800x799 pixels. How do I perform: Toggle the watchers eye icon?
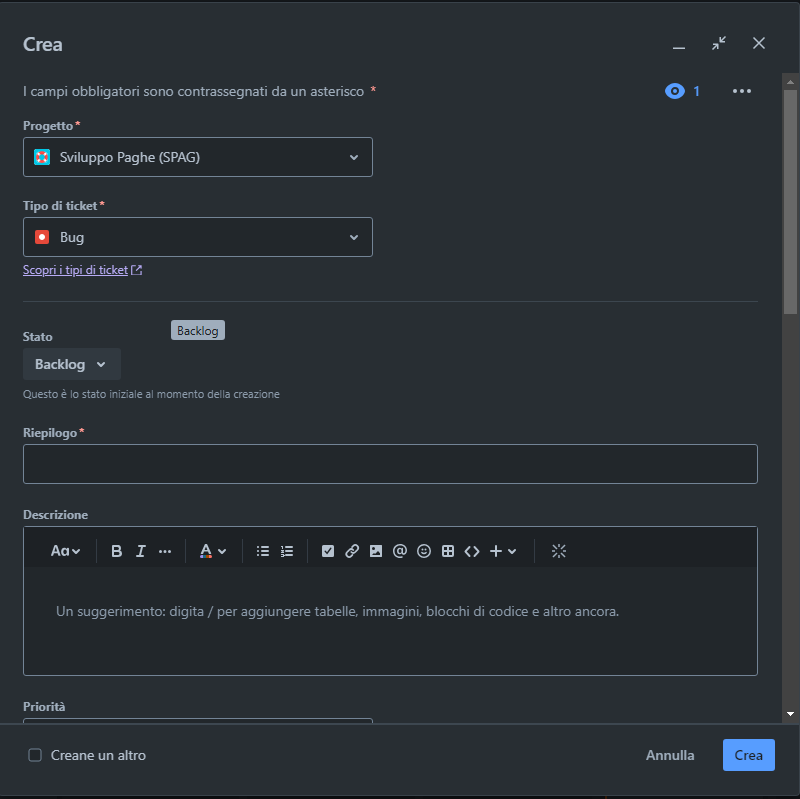674,91
